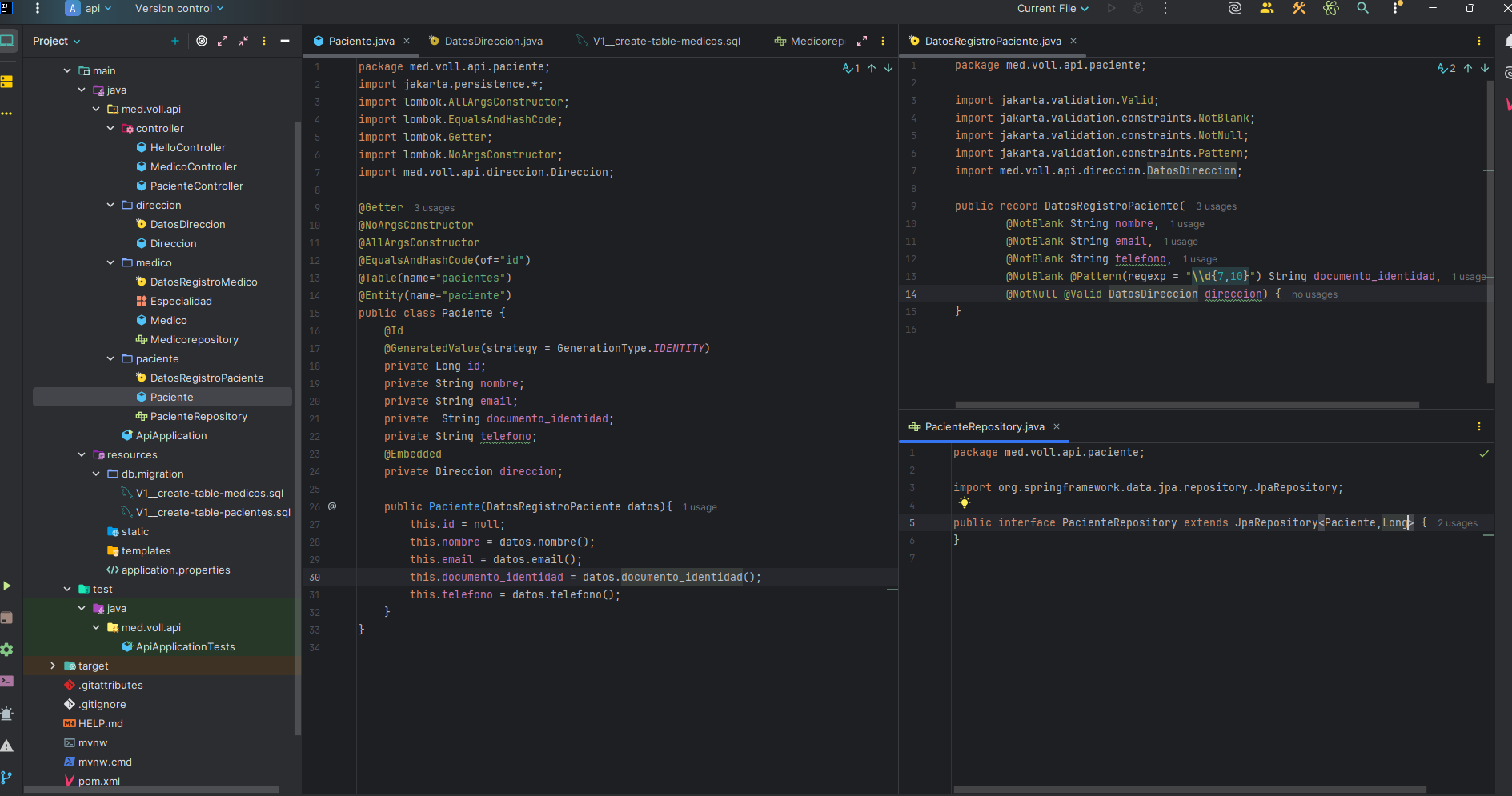This screenshot has width=1512, height=796.
Task: Collapse the medico package
Action: [x=110, y=262]
